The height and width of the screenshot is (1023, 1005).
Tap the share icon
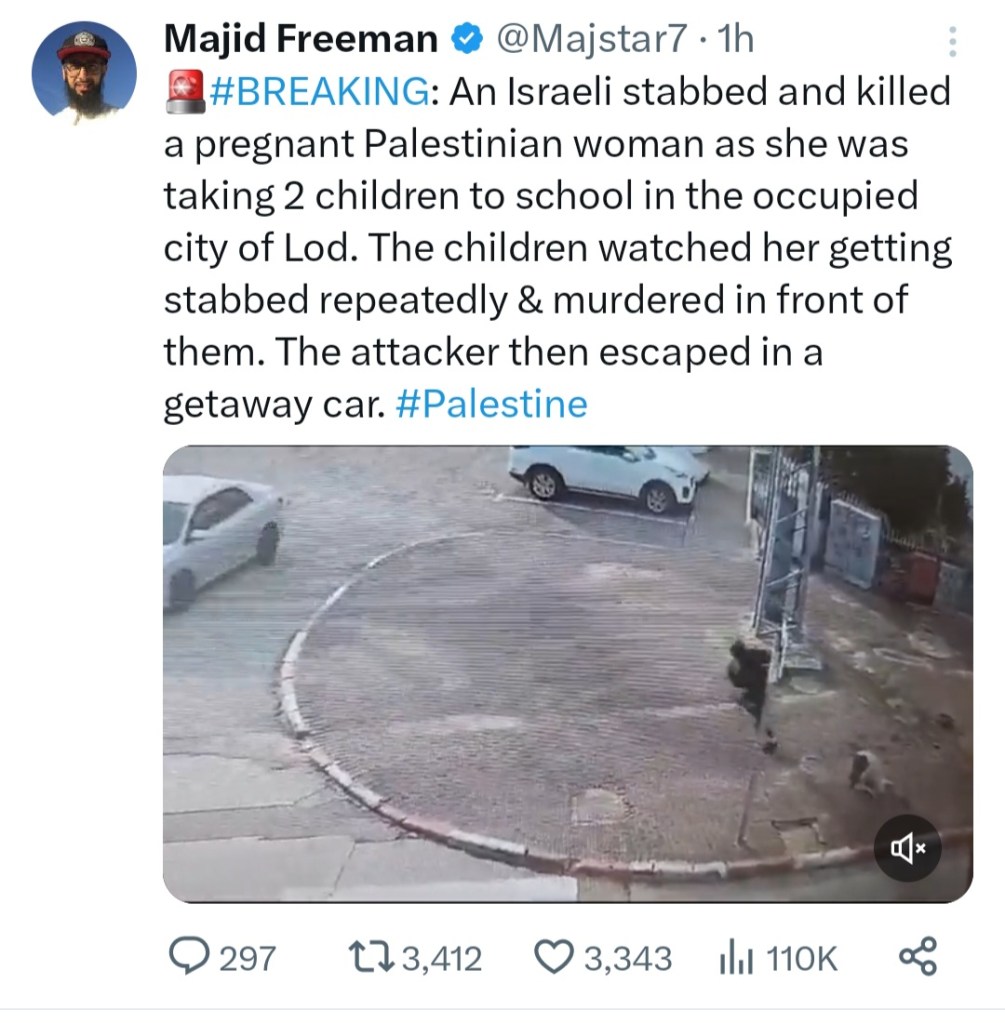[918, 957]
